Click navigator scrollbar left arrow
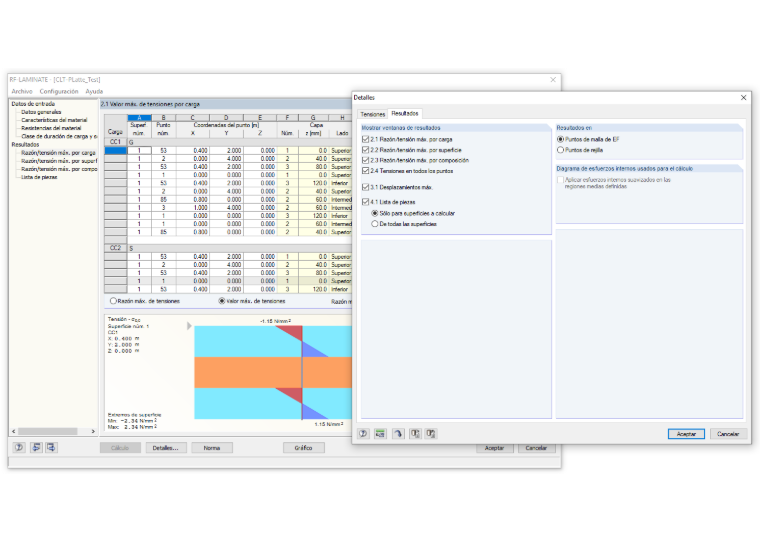Screen dimensions: 760x542 pos(14,431)
